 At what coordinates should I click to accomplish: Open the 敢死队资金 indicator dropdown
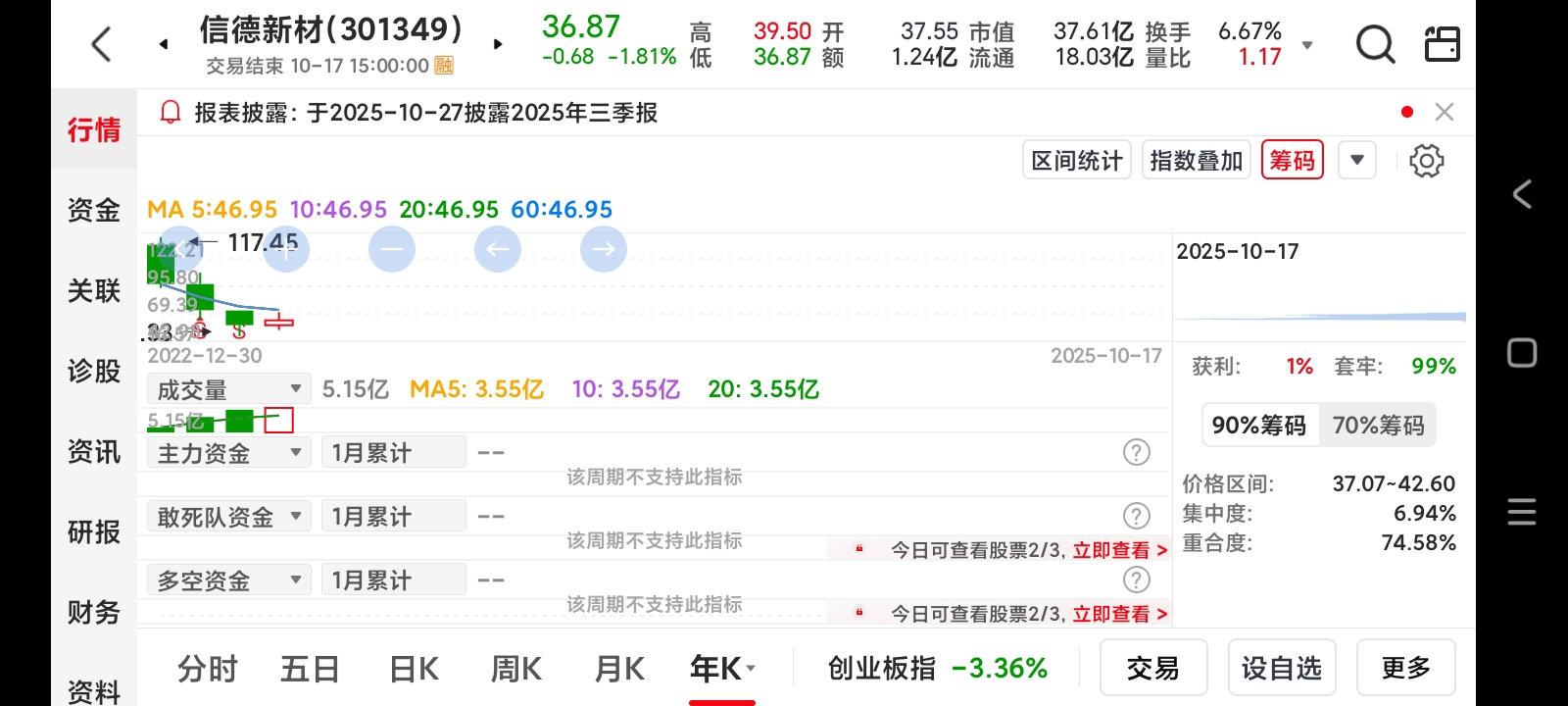(229, 517)
